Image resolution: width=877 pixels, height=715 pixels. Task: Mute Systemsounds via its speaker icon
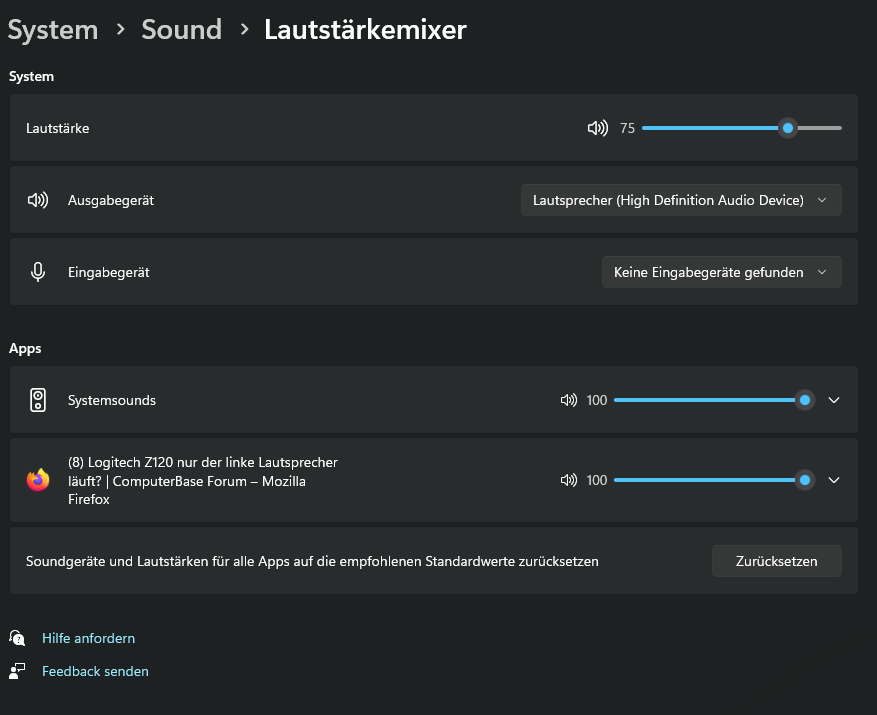tap(569, 400)
